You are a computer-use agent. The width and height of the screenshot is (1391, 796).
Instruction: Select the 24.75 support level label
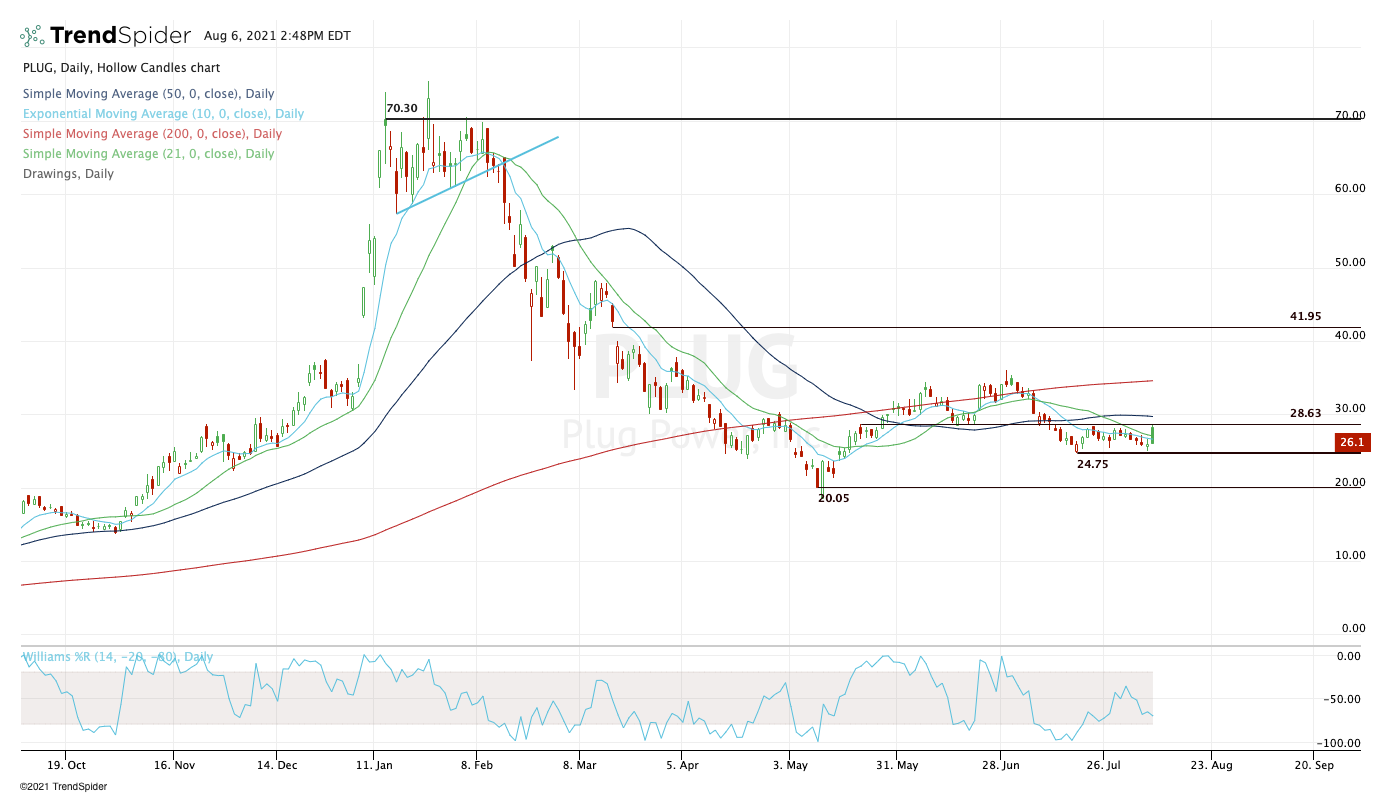tap(1093, 464)
